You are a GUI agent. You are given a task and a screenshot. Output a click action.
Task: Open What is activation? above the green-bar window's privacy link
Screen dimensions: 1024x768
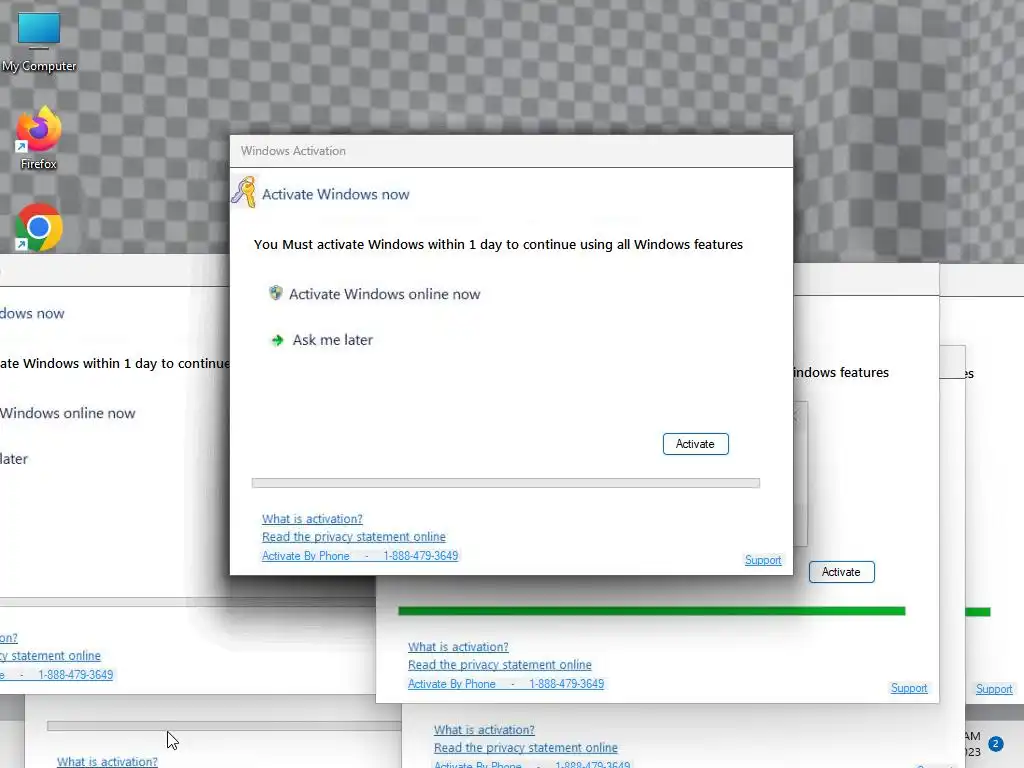coord(458,647)
